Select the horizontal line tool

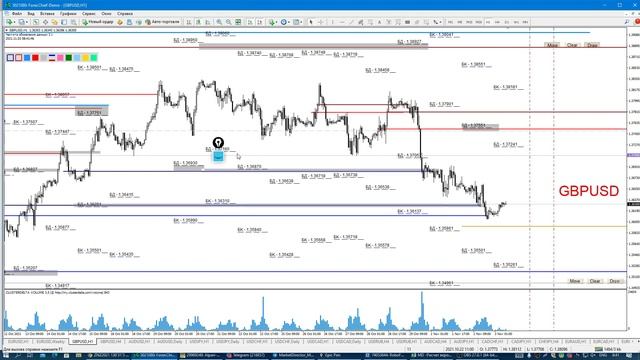[x=342, y=22]
